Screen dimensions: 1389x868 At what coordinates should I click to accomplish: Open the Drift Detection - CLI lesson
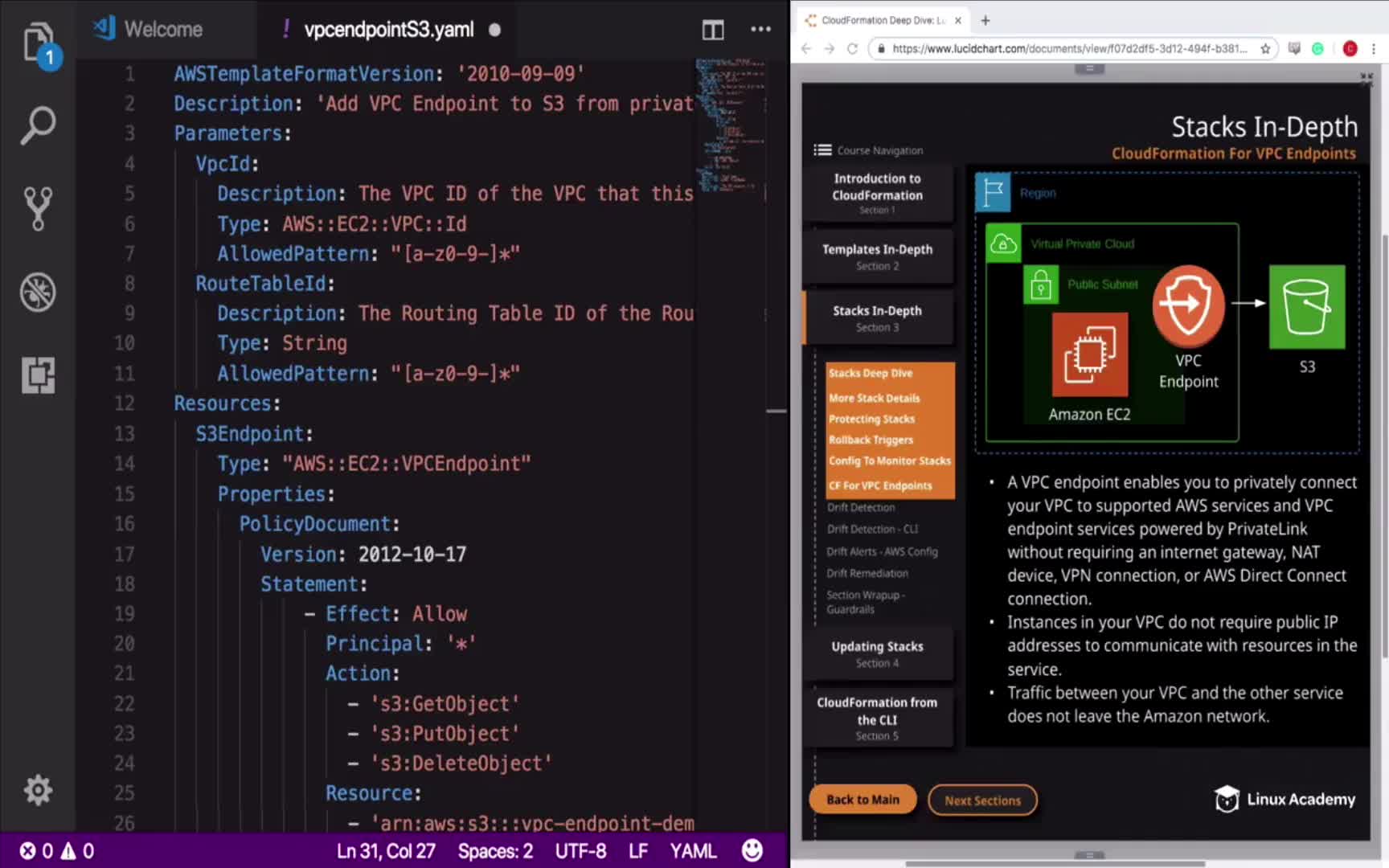pyautogui.click(x=872, y=529)
